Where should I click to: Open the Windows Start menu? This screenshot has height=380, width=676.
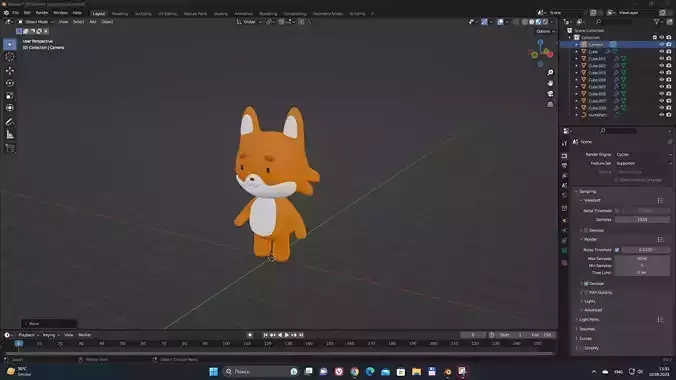point(213,371)
